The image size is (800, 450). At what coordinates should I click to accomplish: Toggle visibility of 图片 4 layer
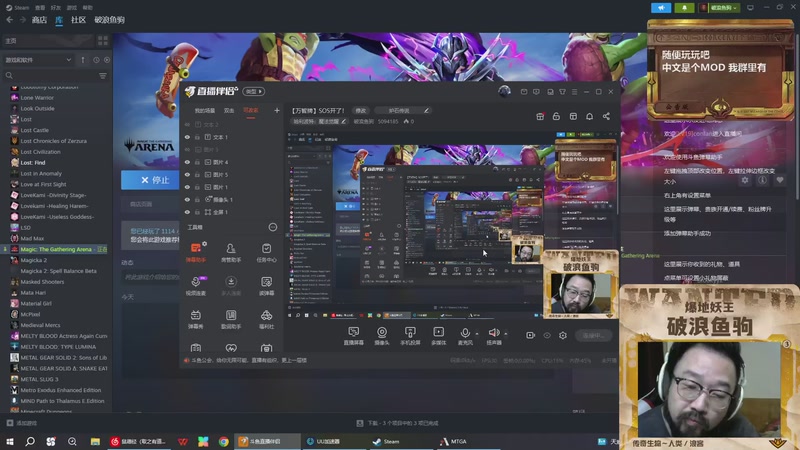click(x=187, y=162)
